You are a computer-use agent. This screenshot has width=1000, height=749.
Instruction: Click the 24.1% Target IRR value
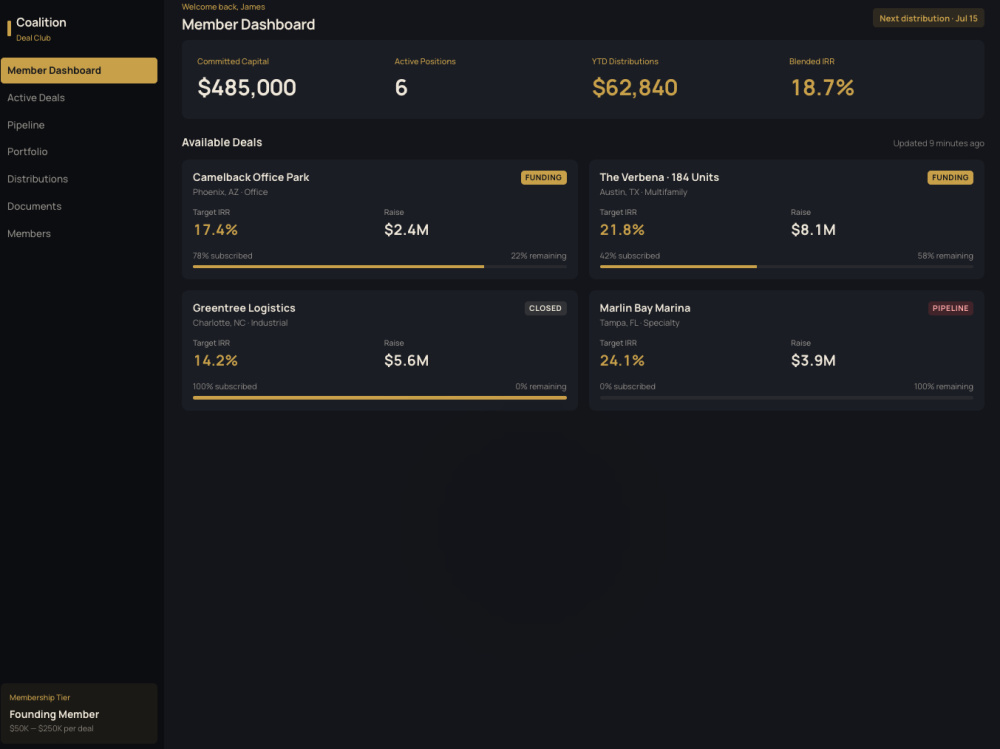pyautogui.click(x=622, y=360)
